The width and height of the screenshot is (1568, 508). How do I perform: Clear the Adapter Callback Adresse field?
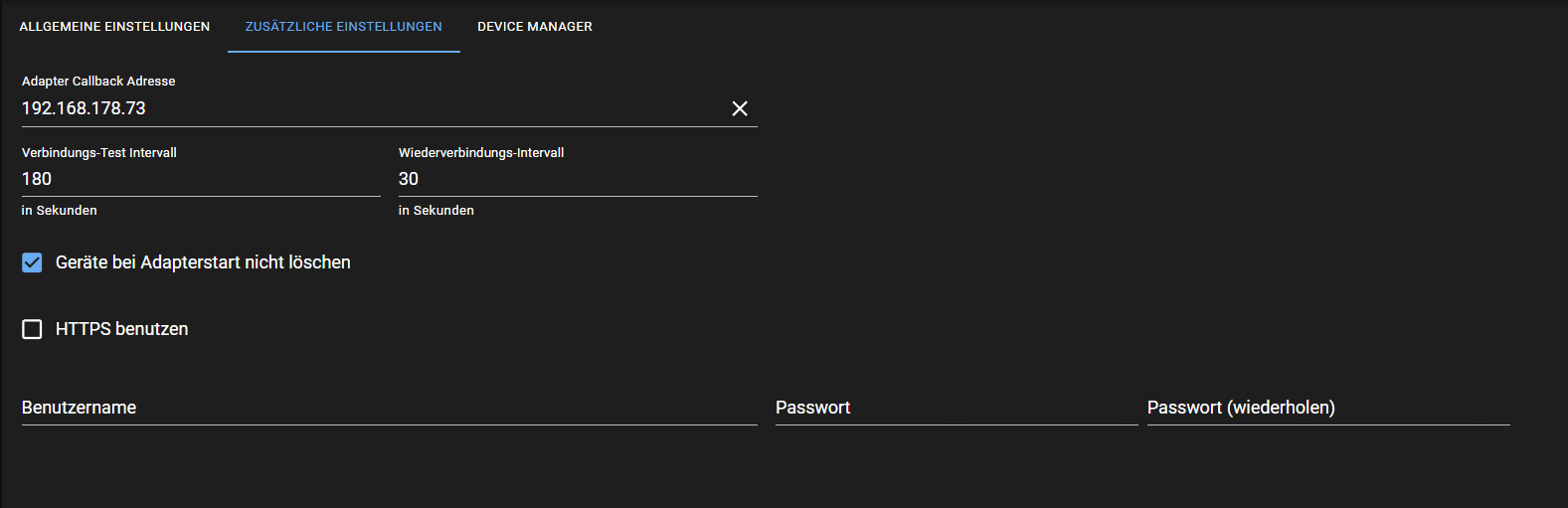tap(740, 108)
